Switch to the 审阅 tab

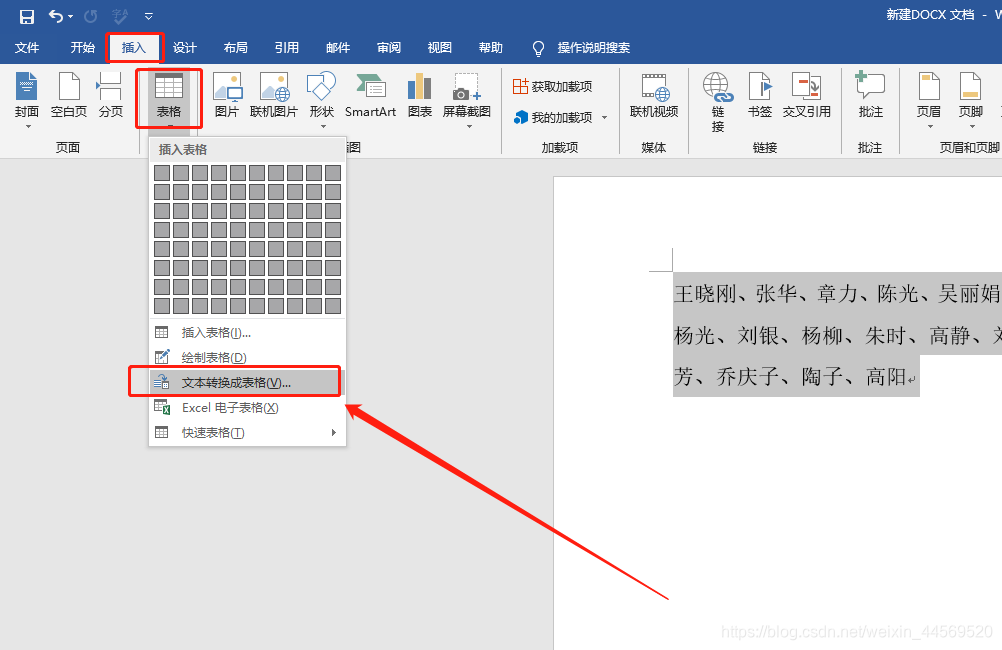pyautogui.click(x=389, y=48)
